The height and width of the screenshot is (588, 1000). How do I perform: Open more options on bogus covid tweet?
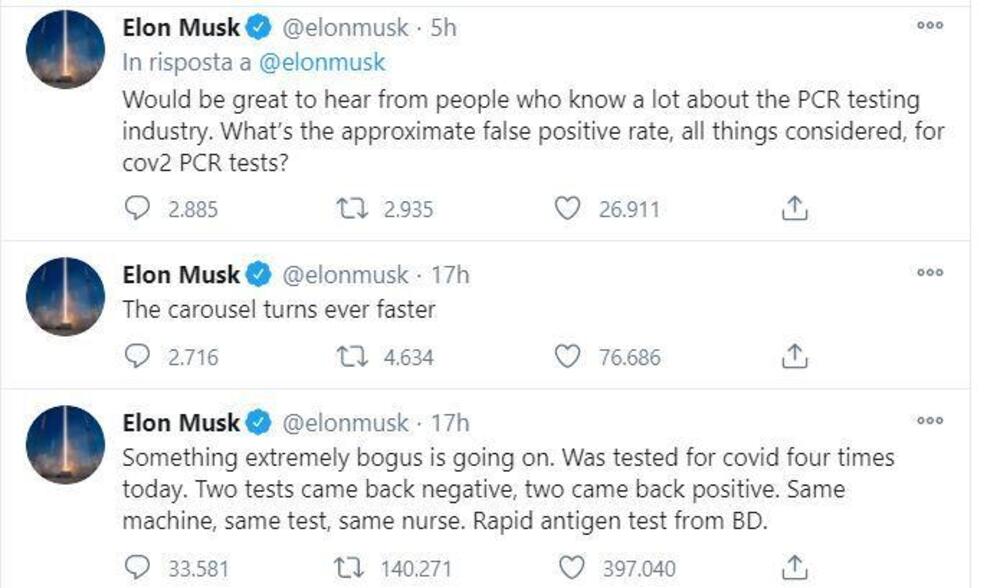coord(930,421)
